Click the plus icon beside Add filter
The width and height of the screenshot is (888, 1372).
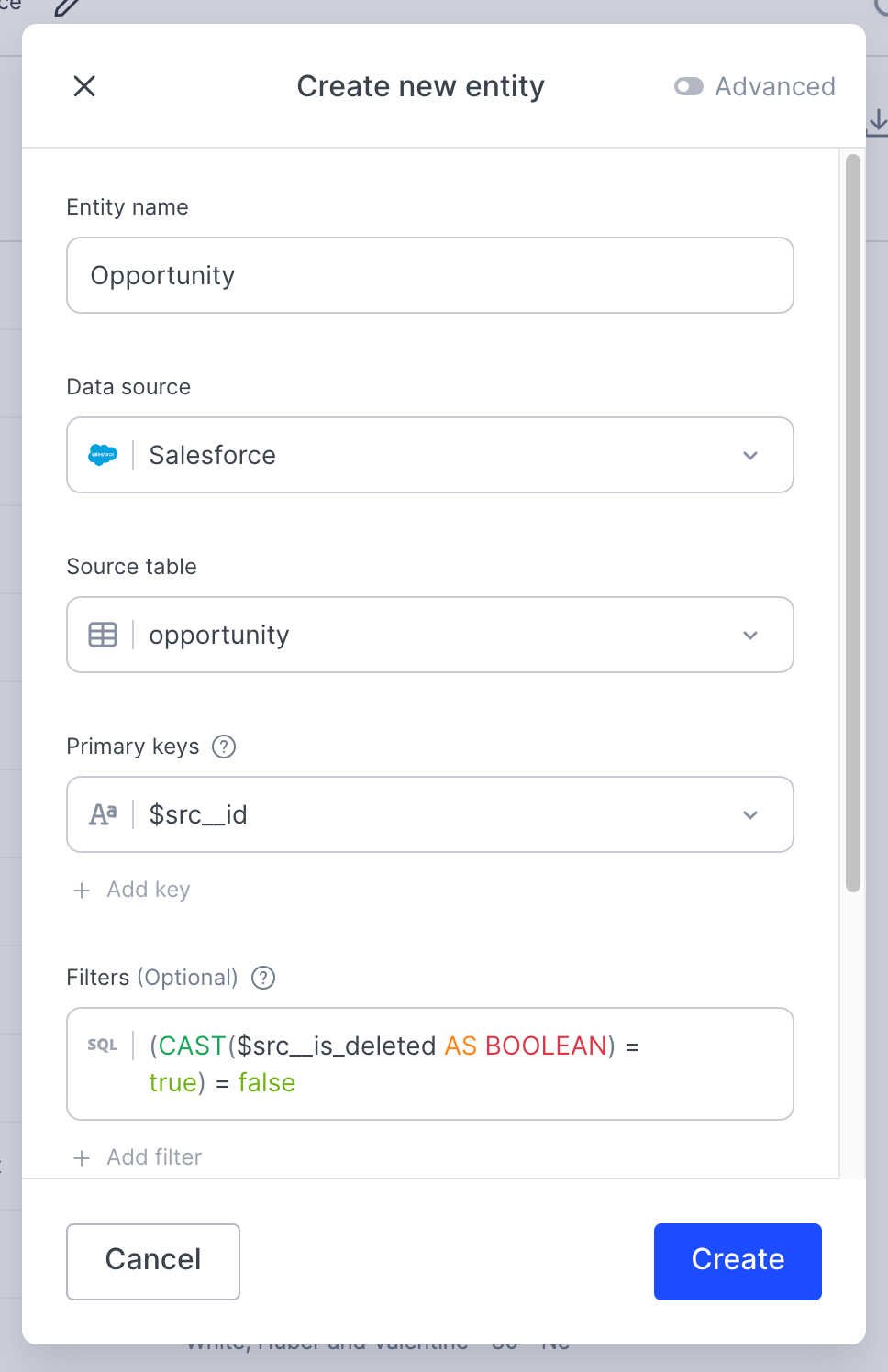[x=82, y=1158]
